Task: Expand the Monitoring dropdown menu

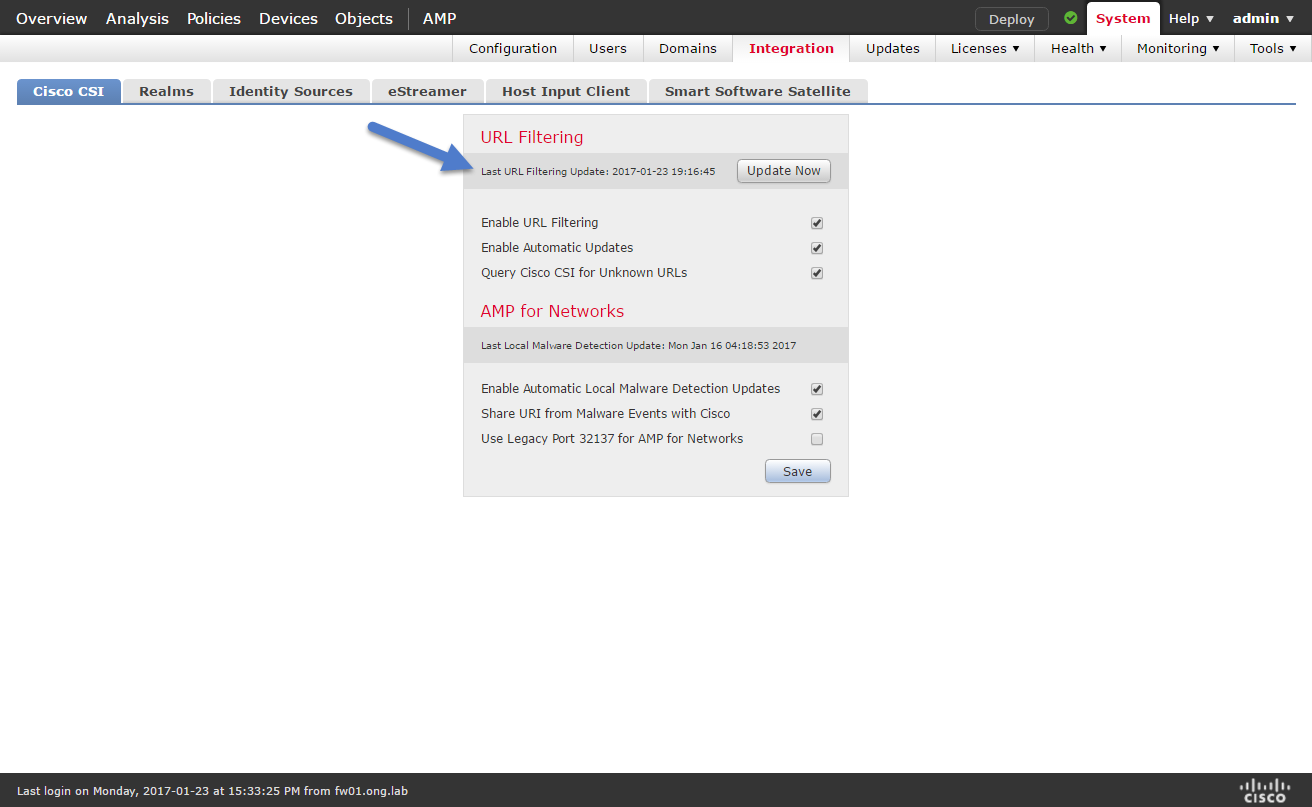Action: tap(1178, 48)
